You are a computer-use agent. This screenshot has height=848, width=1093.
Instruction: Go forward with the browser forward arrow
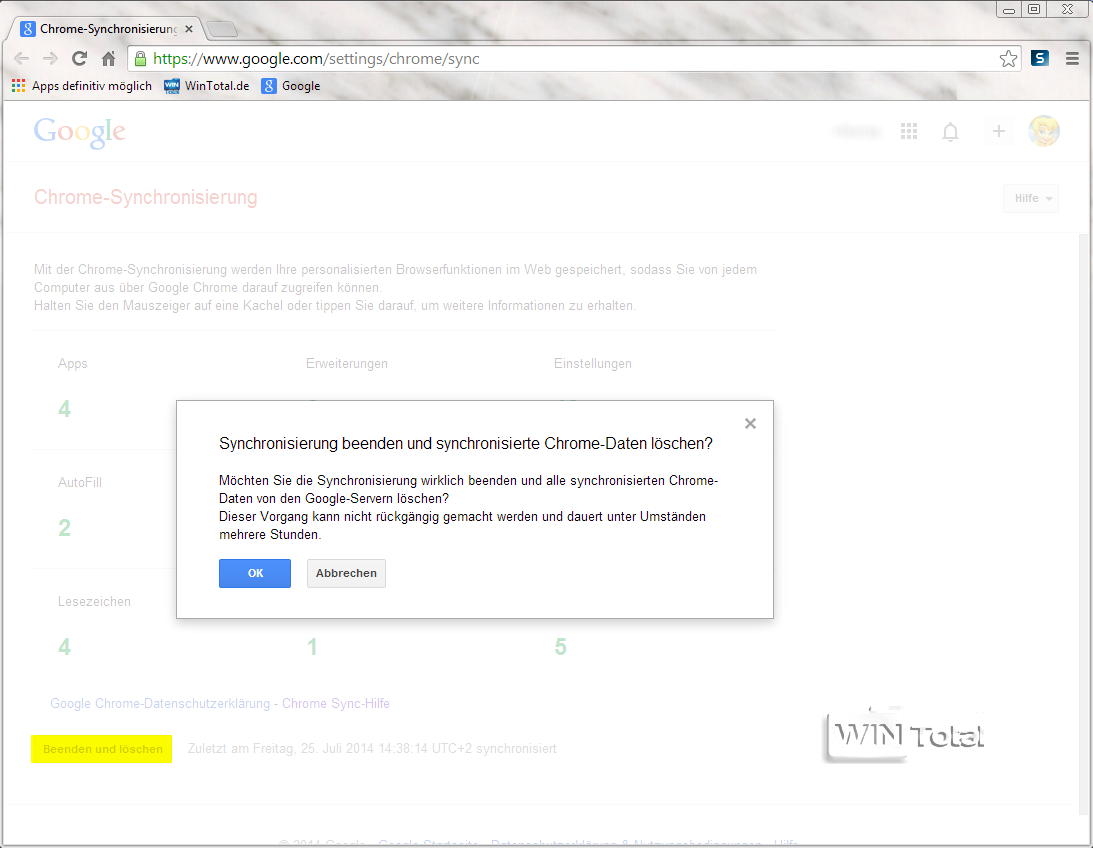pos(50,59)
